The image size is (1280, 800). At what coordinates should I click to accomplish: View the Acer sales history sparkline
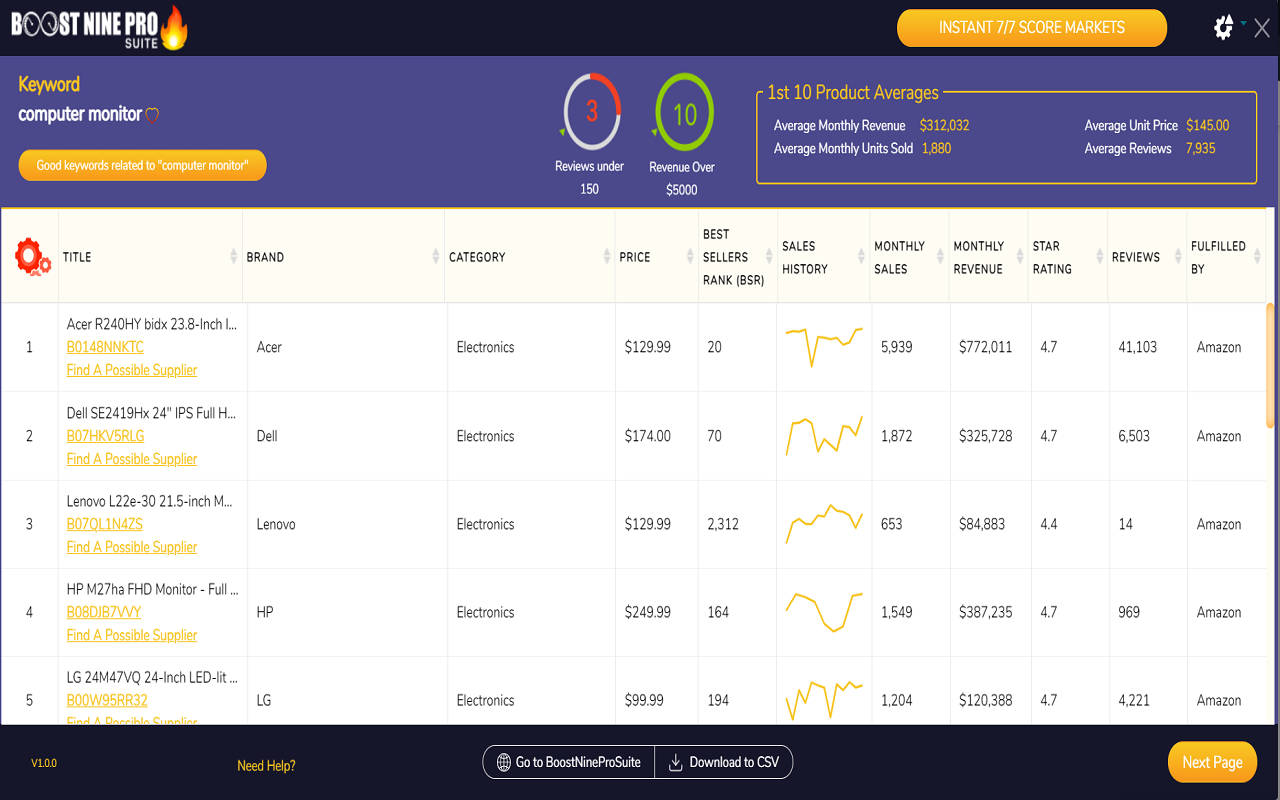824,347
